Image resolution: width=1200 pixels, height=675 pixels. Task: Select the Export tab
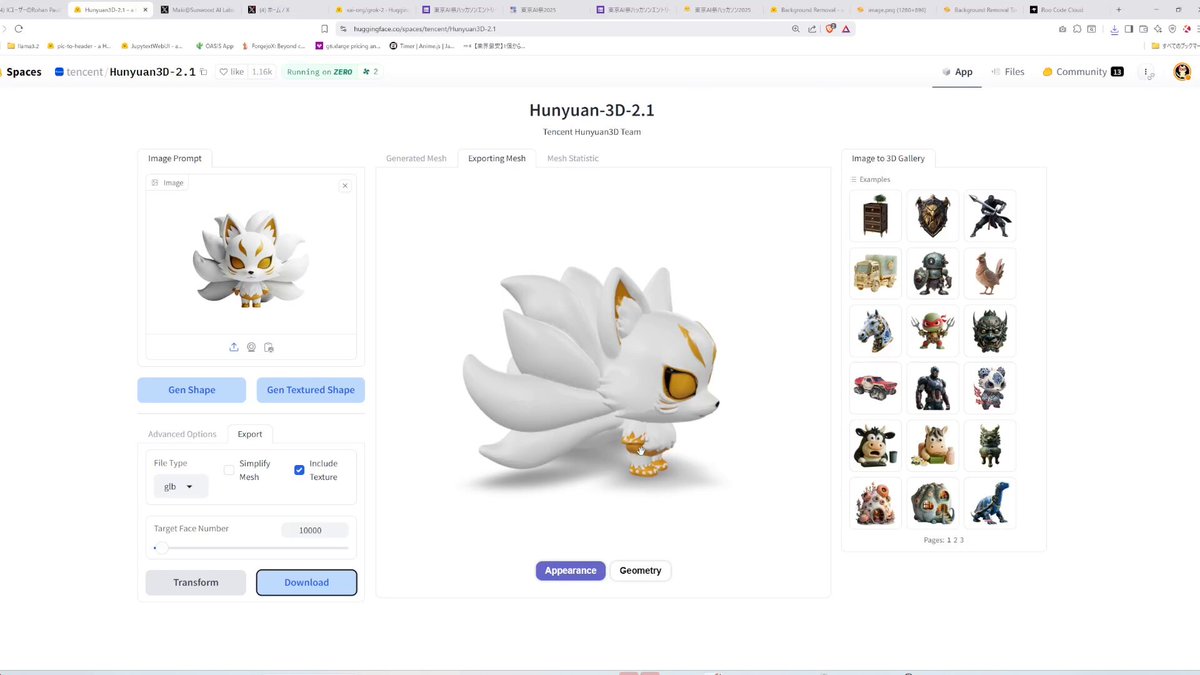click(x=250, y=434)
